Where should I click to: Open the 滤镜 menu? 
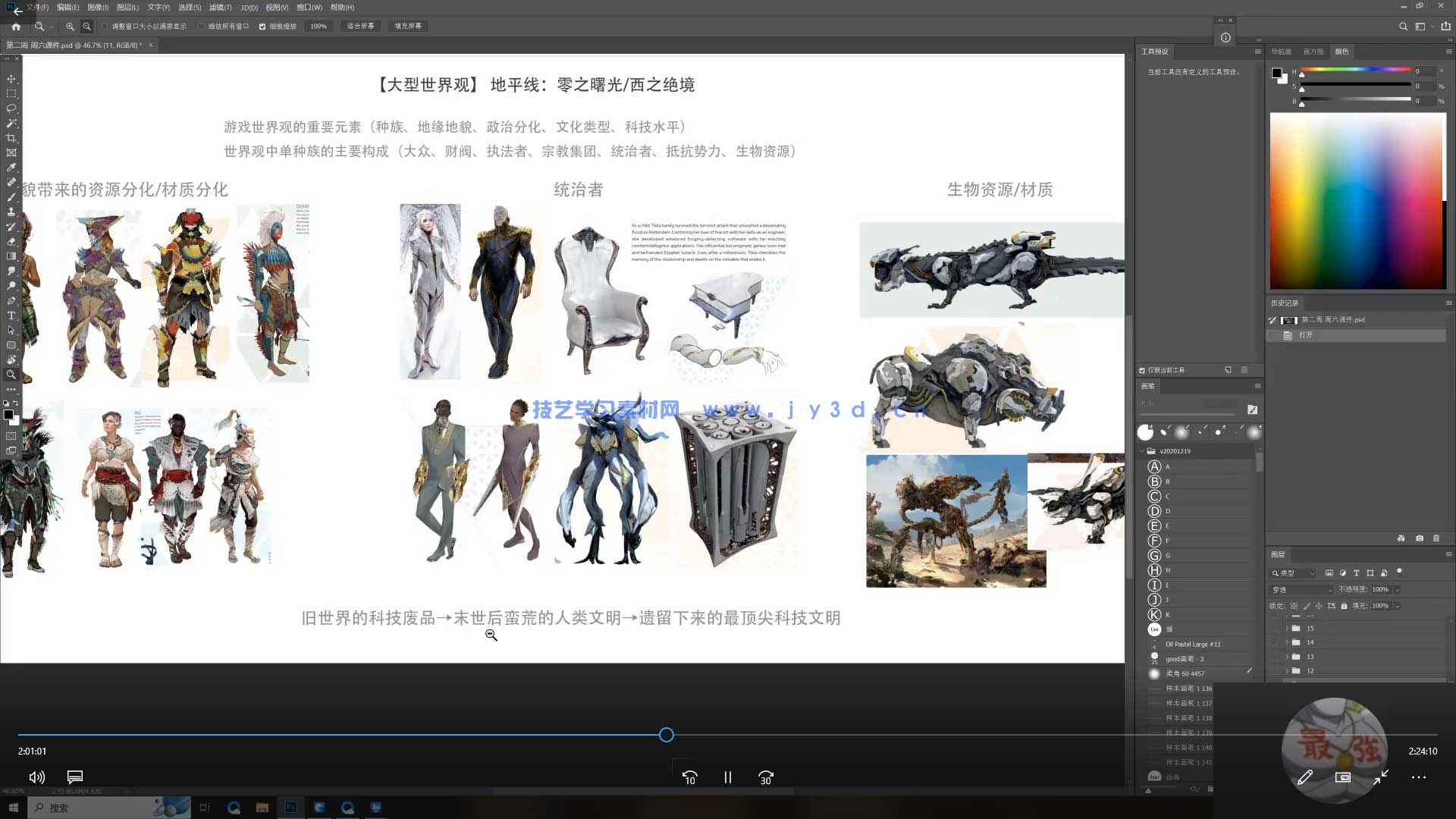point(220,7)
